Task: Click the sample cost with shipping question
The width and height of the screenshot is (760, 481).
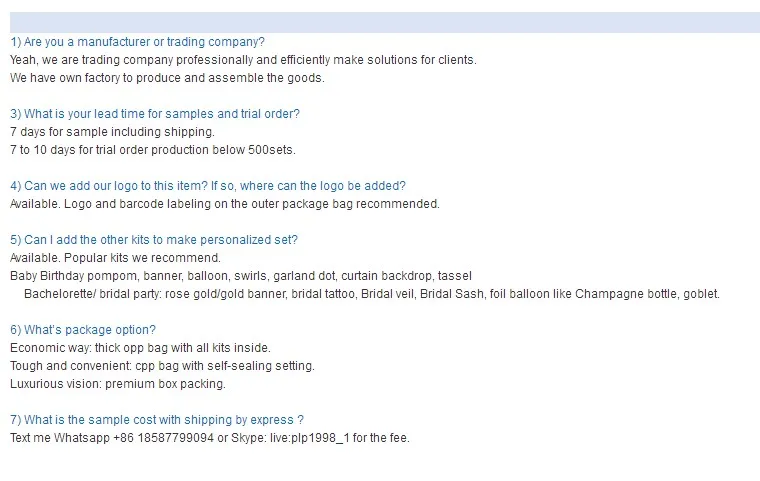Action: point(156,420)
